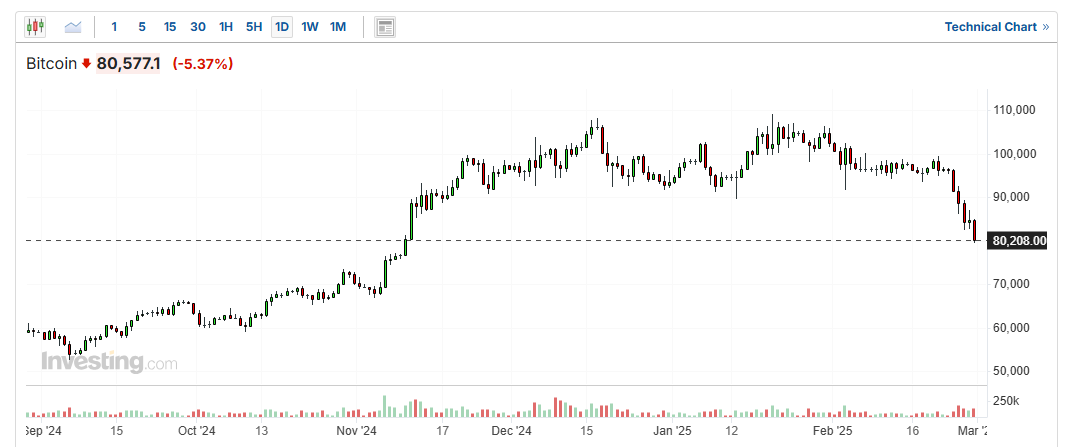Select the 5 minute interval

pos(142,27)
